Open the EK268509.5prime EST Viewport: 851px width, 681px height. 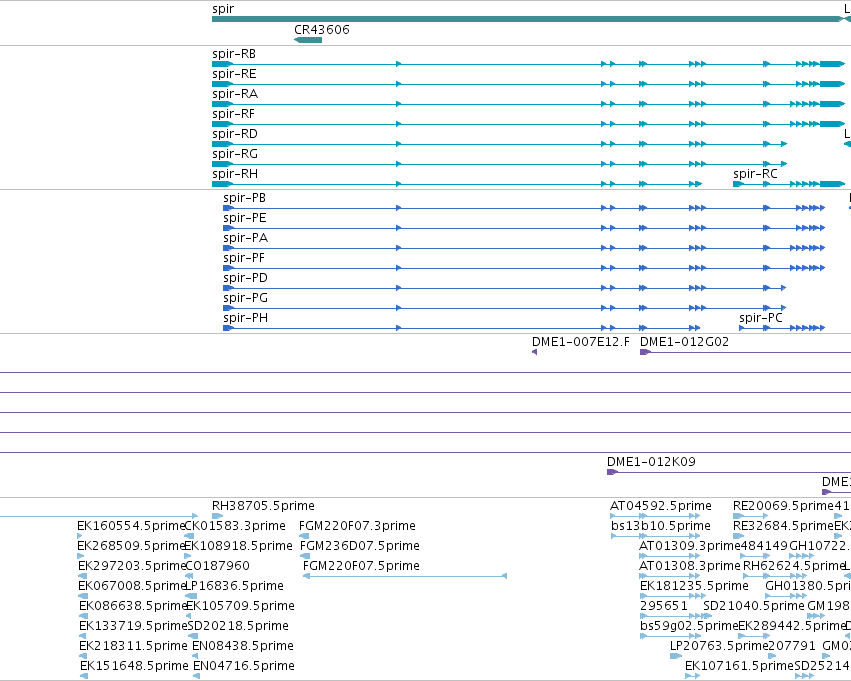(x=131, y=546)
